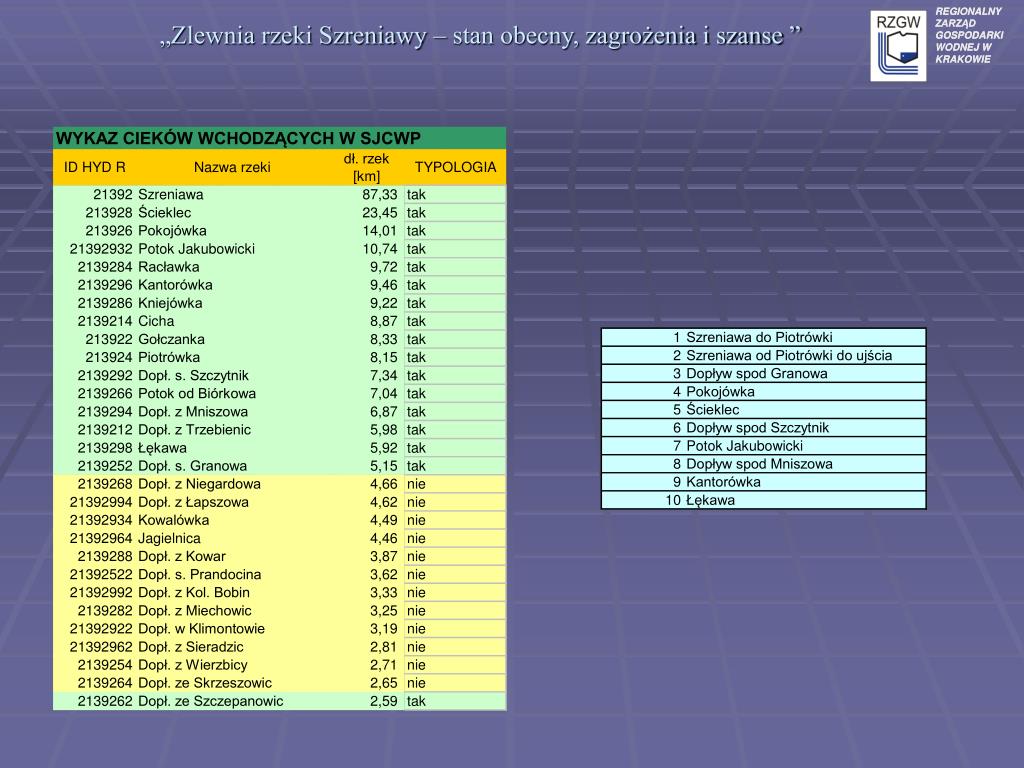Click Dopł. ze Szczepanowic
This screenshot has height=768, width=1024.
(x=210, y=701)
